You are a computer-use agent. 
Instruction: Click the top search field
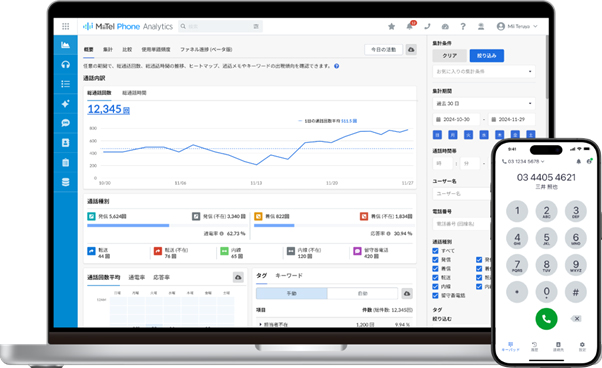pos(220,26)
